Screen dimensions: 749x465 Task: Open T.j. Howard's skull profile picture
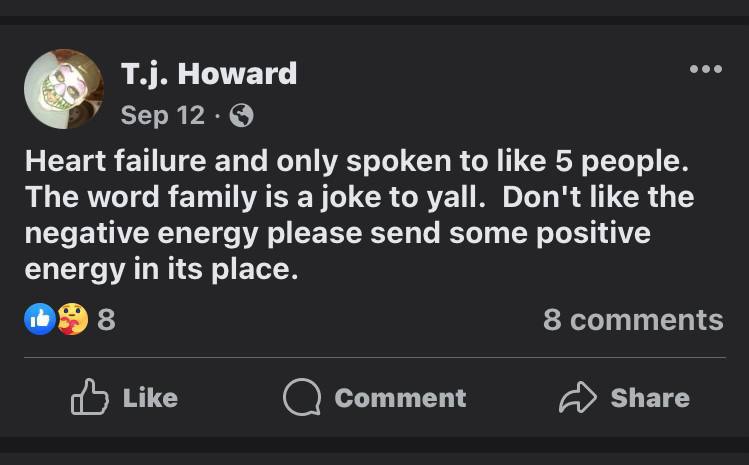tap(63, 89)
